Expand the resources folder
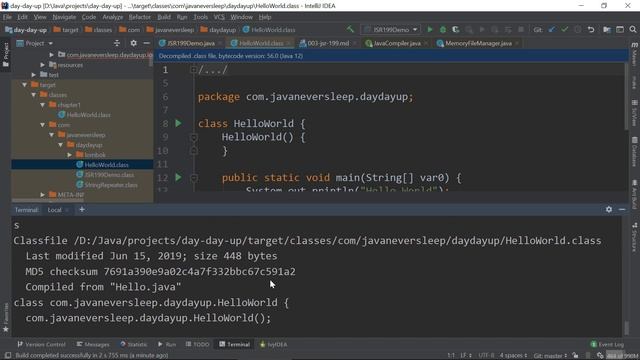This screenshot has width=640, height=360. (x=42, y=65)
